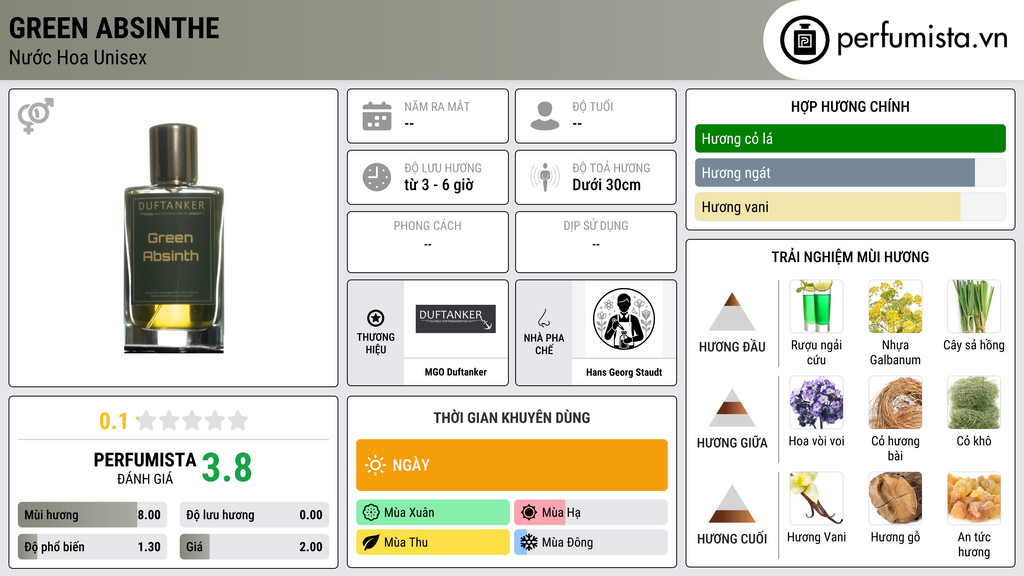Click the Phong cách info box
Screen dimensions: 1024x576
428,242
